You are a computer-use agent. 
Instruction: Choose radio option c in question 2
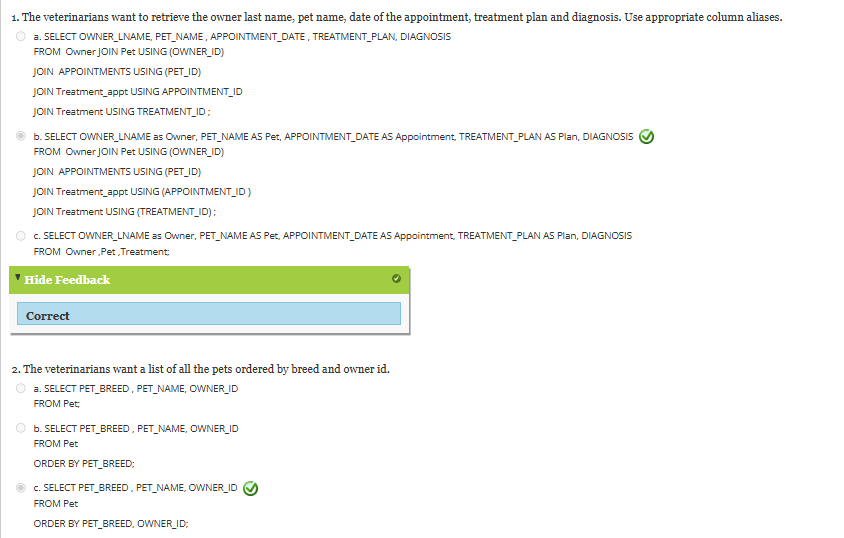[x=21, y=488]
